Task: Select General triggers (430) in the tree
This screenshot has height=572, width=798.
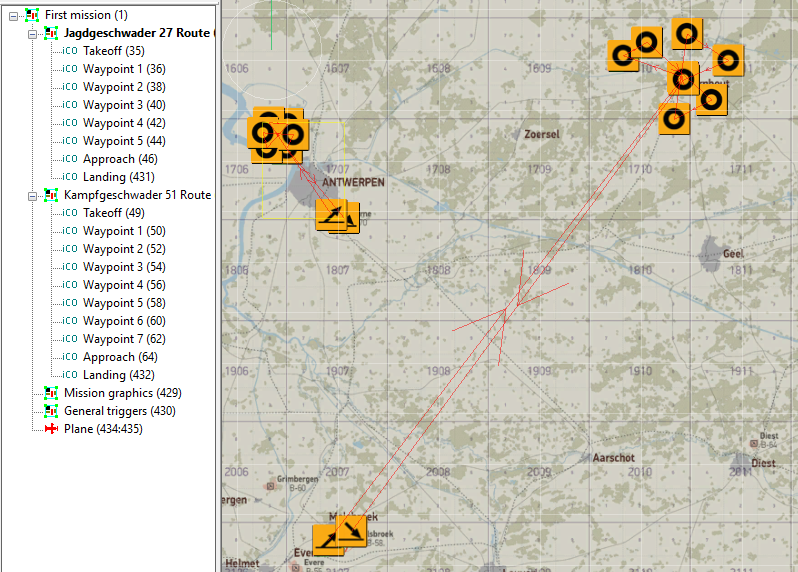Action: [120, 411]
